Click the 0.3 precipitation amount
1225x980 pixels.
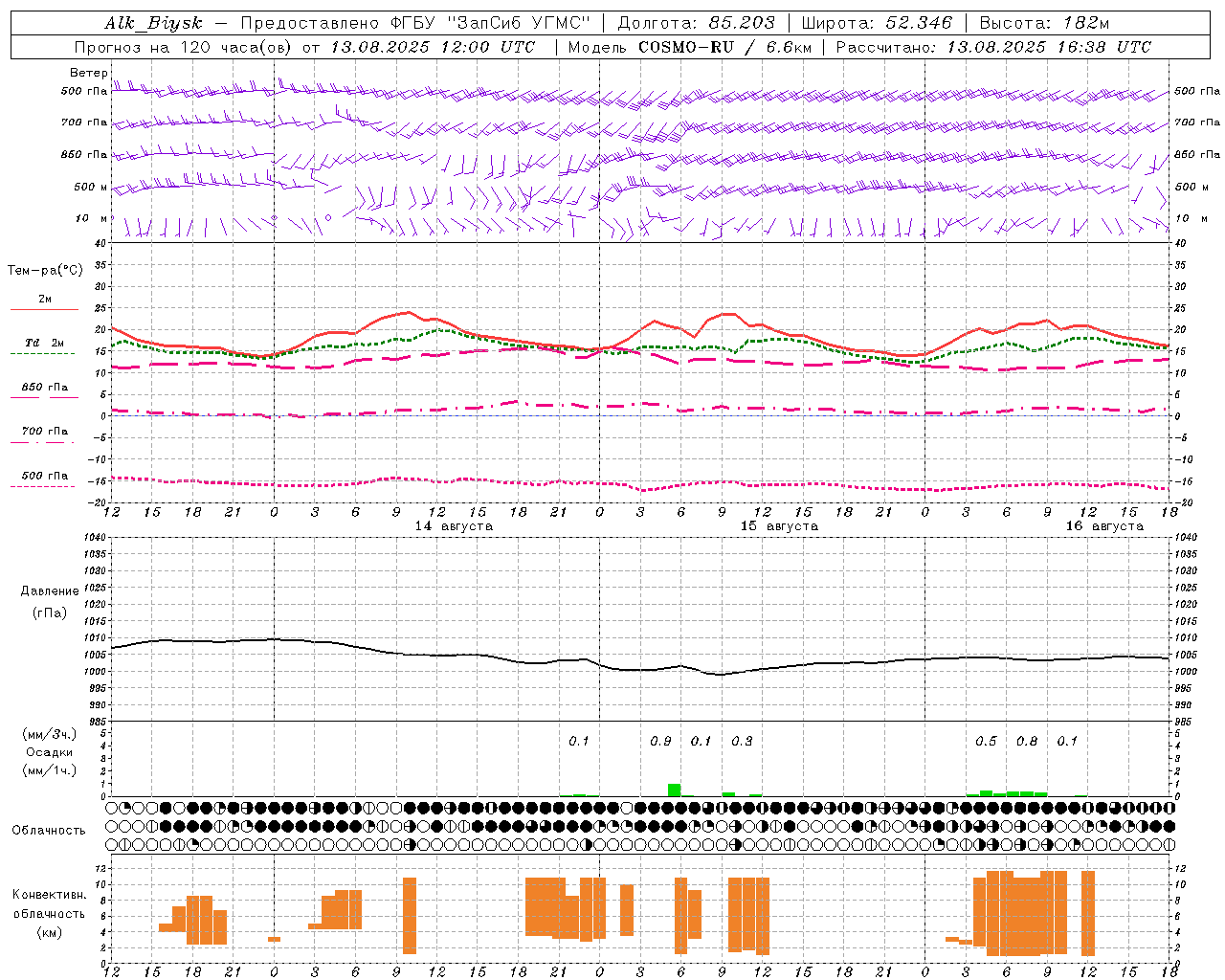tap(742, 742)
